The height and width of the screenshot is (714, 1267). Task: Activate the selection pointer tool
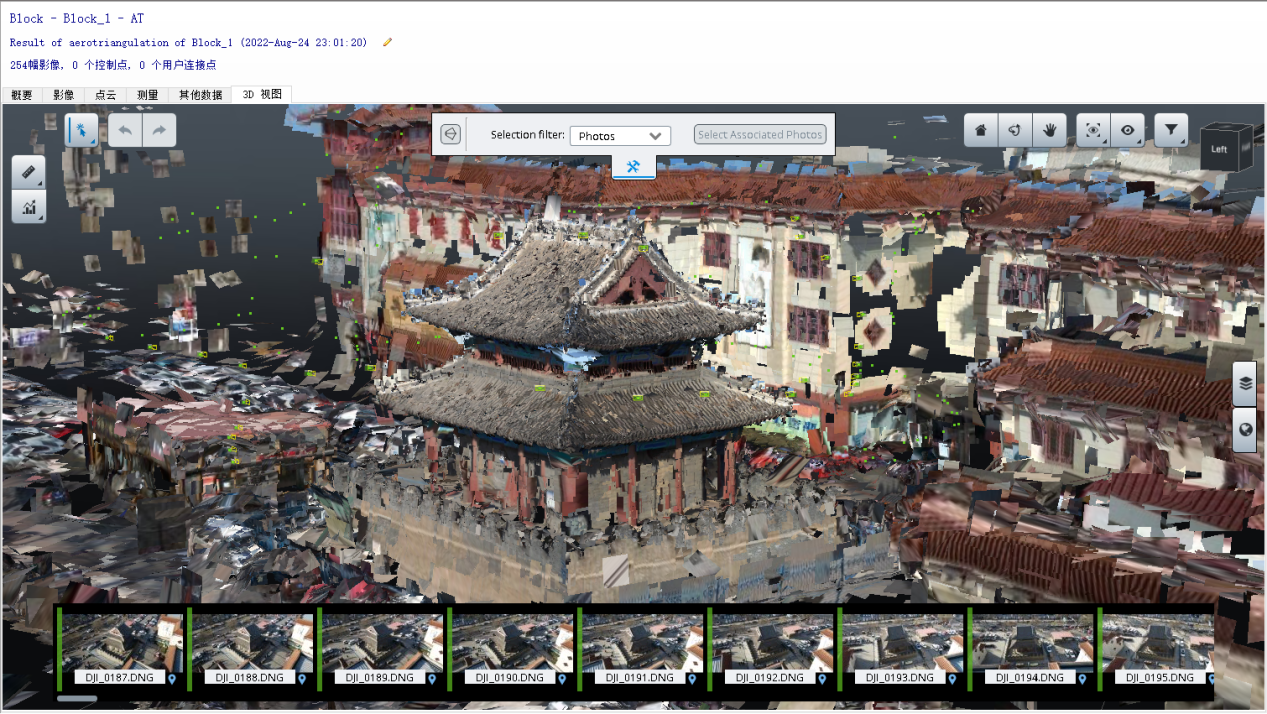(x=82, y=130)
